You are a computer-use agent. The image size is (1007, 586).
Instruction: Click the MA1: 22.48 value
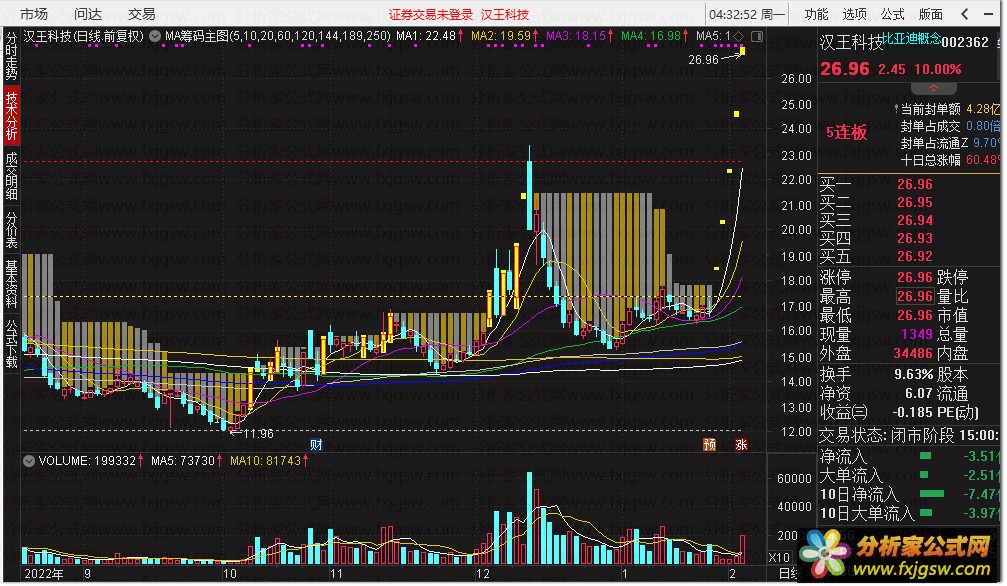pyautogui.click(x=426, y=36)
